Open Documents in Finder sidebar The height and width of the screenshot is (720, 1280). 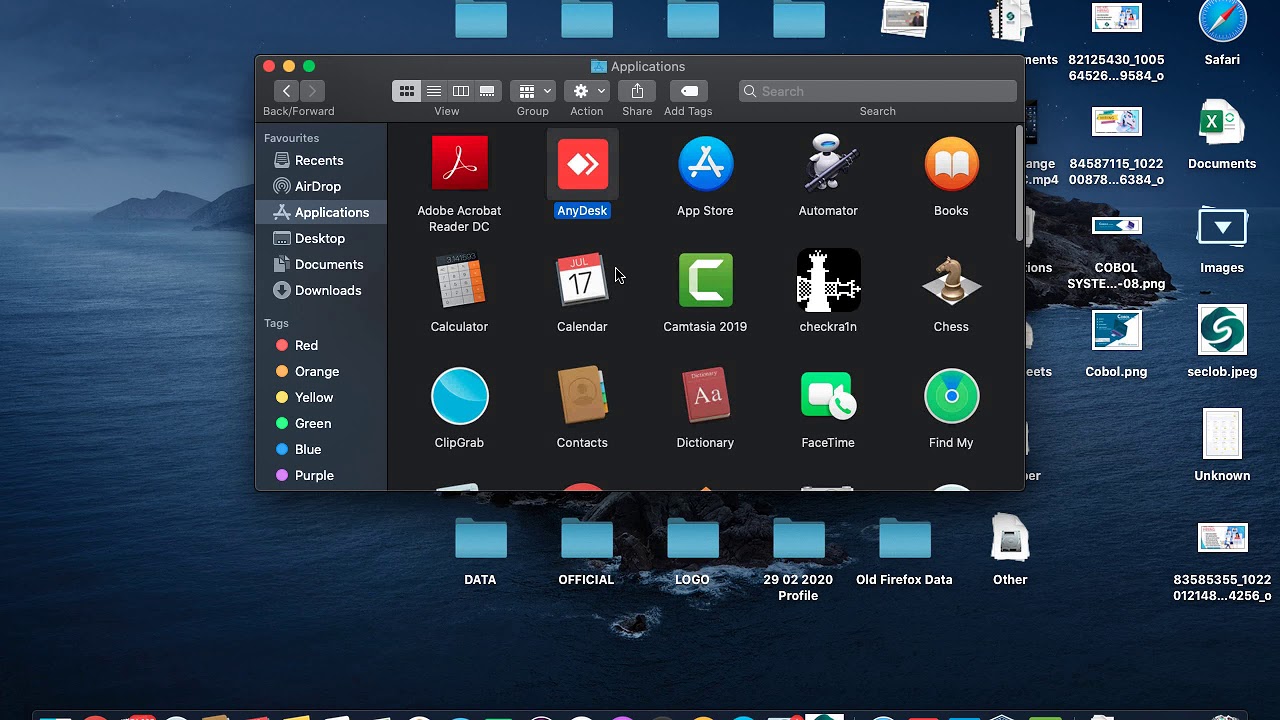[321, 264]
